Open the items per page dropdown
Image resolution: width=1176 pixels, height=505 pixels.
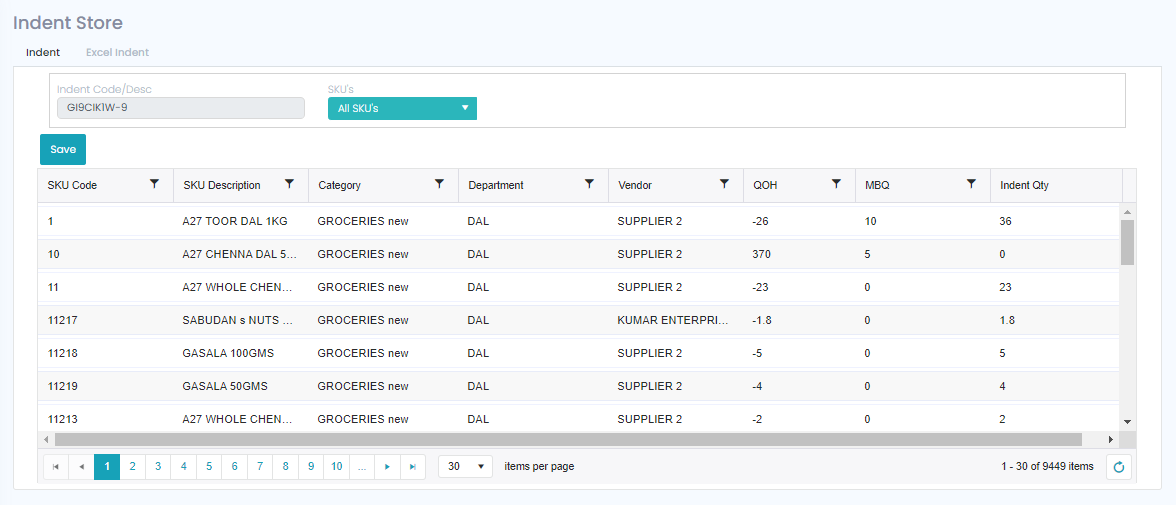[466, 467]
